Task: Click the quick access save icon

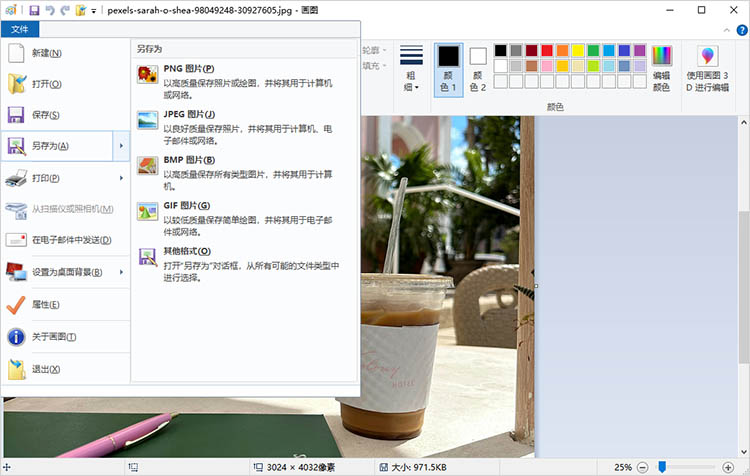Action: (x=34, y=10)
